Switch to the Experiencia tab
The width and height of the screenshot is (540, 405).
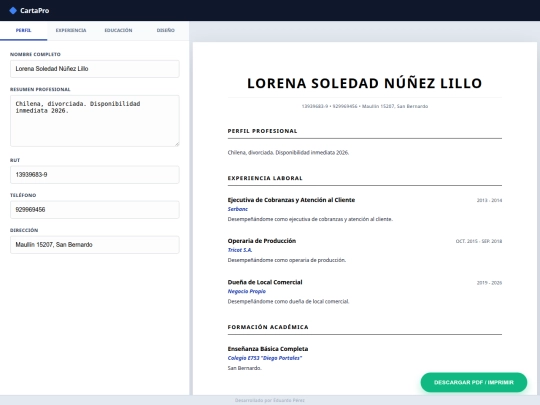tap(71, 30)
